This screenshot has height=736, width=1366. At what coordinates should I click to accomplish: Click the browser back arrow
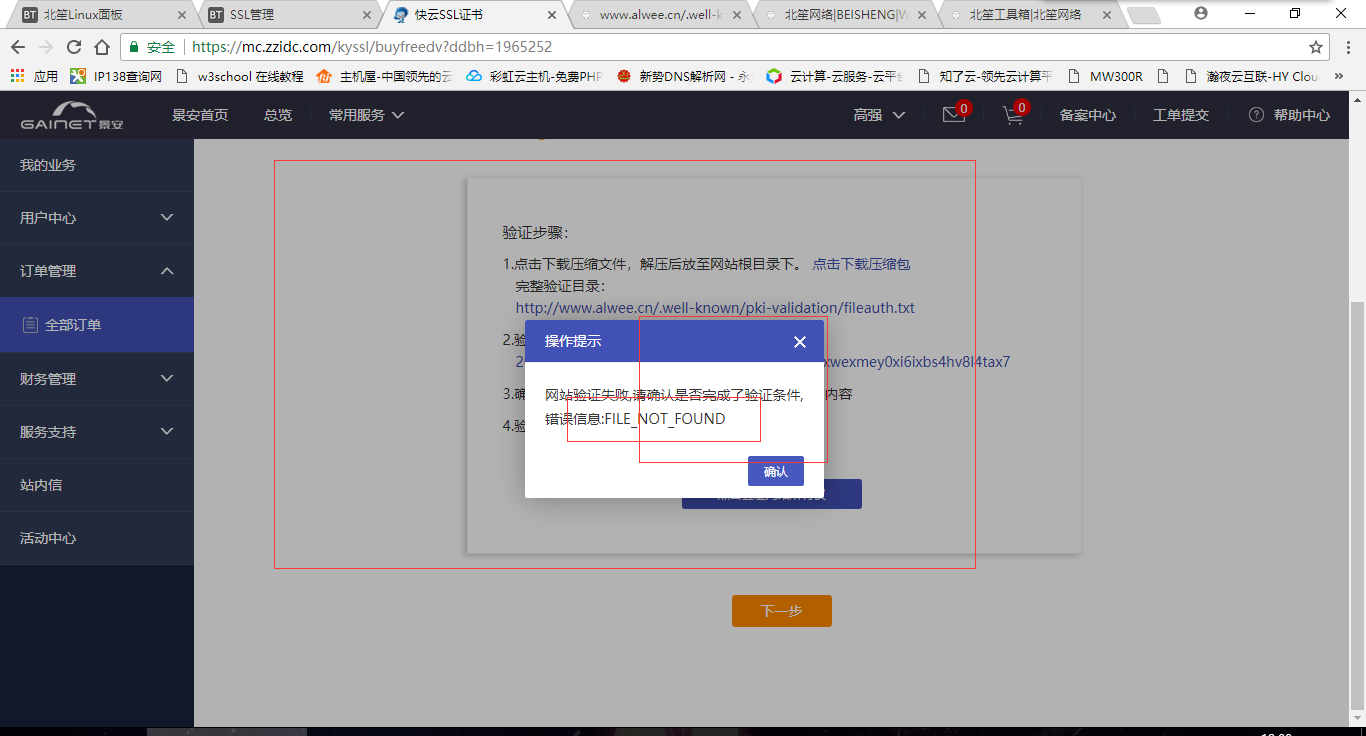[x=18, y=47]
